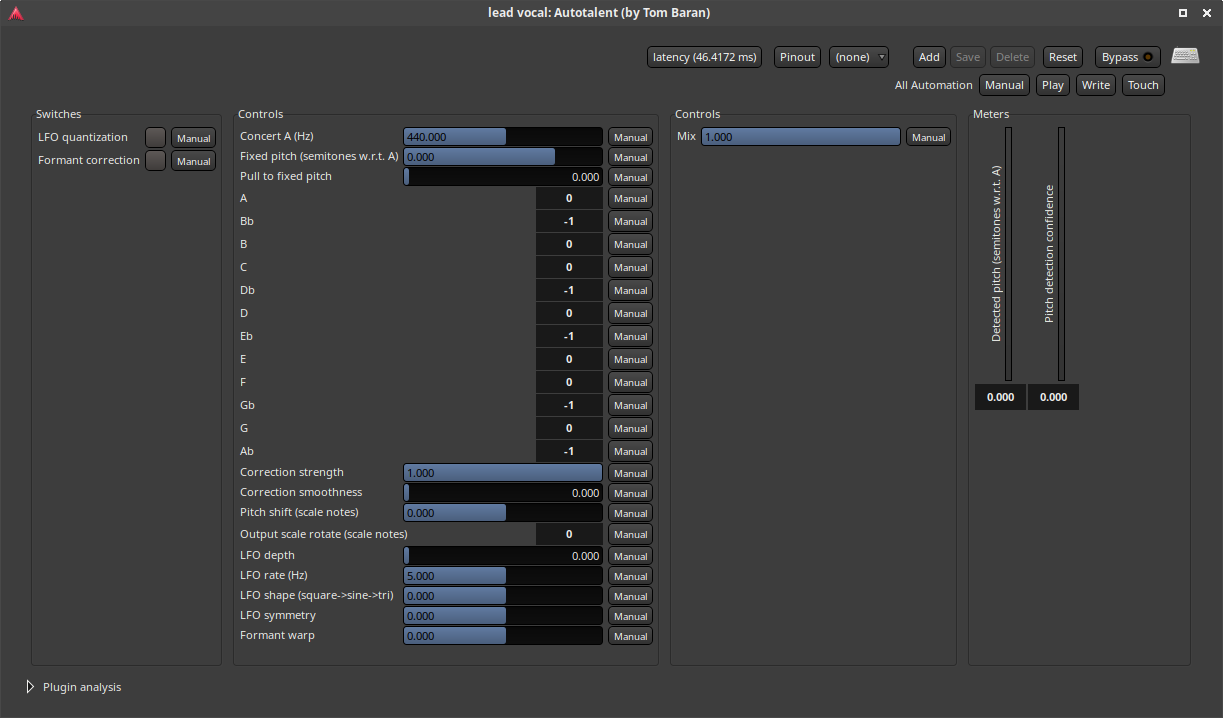Toggle the LFO quantization switch

(x=155, y=137)
